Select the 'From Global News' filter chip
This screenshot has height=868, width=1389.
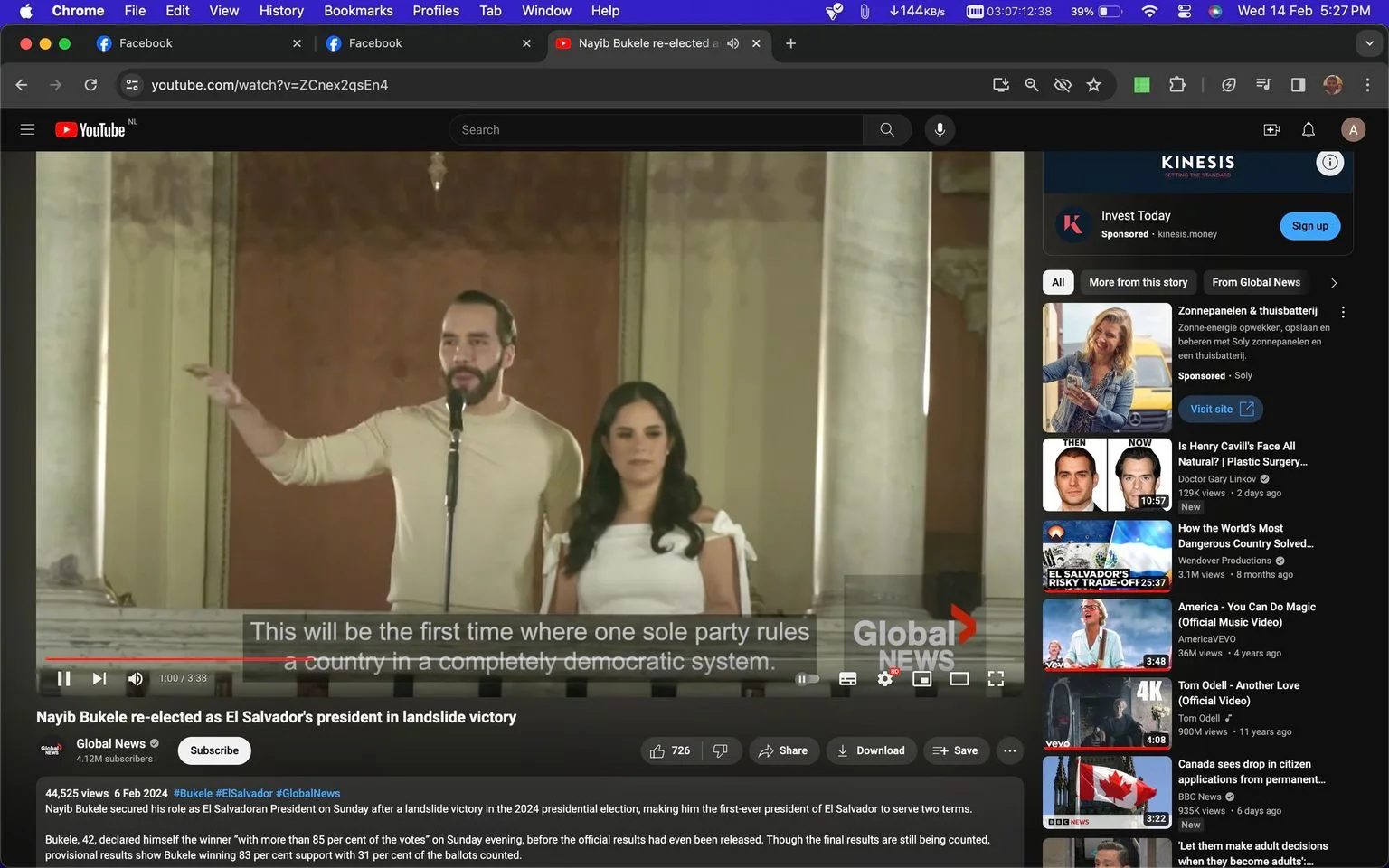point(1256,282)
